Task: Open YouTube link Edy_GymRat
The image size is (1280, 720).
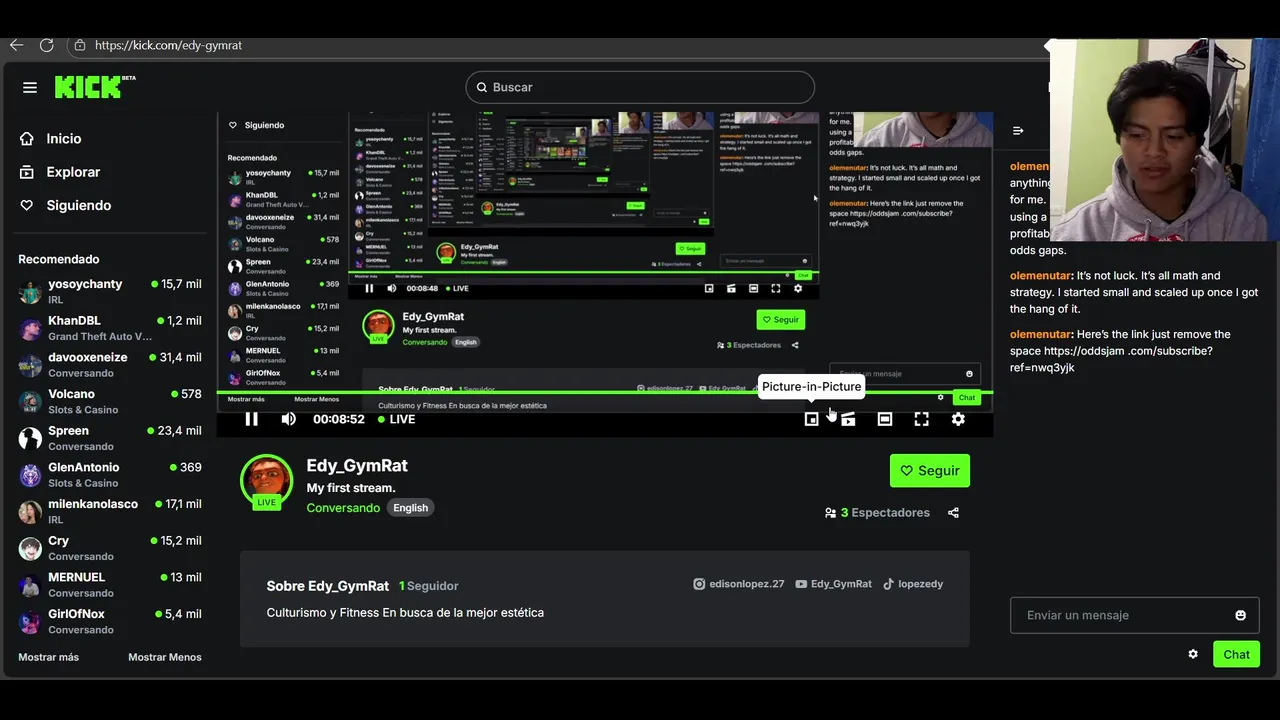Action: [833, 584]
